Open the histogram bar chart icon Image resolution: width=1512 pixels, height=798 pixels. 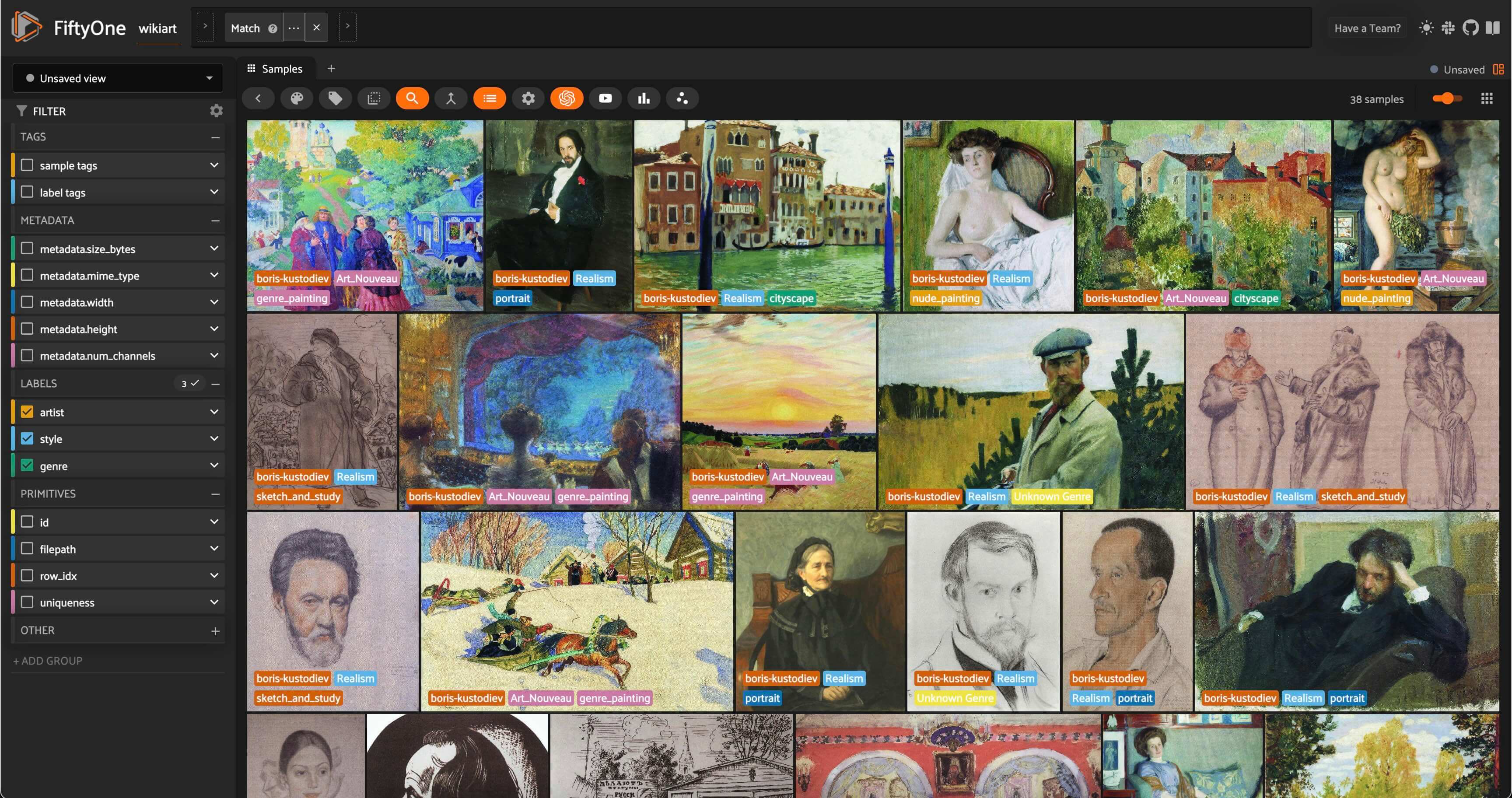click(644, 98)
